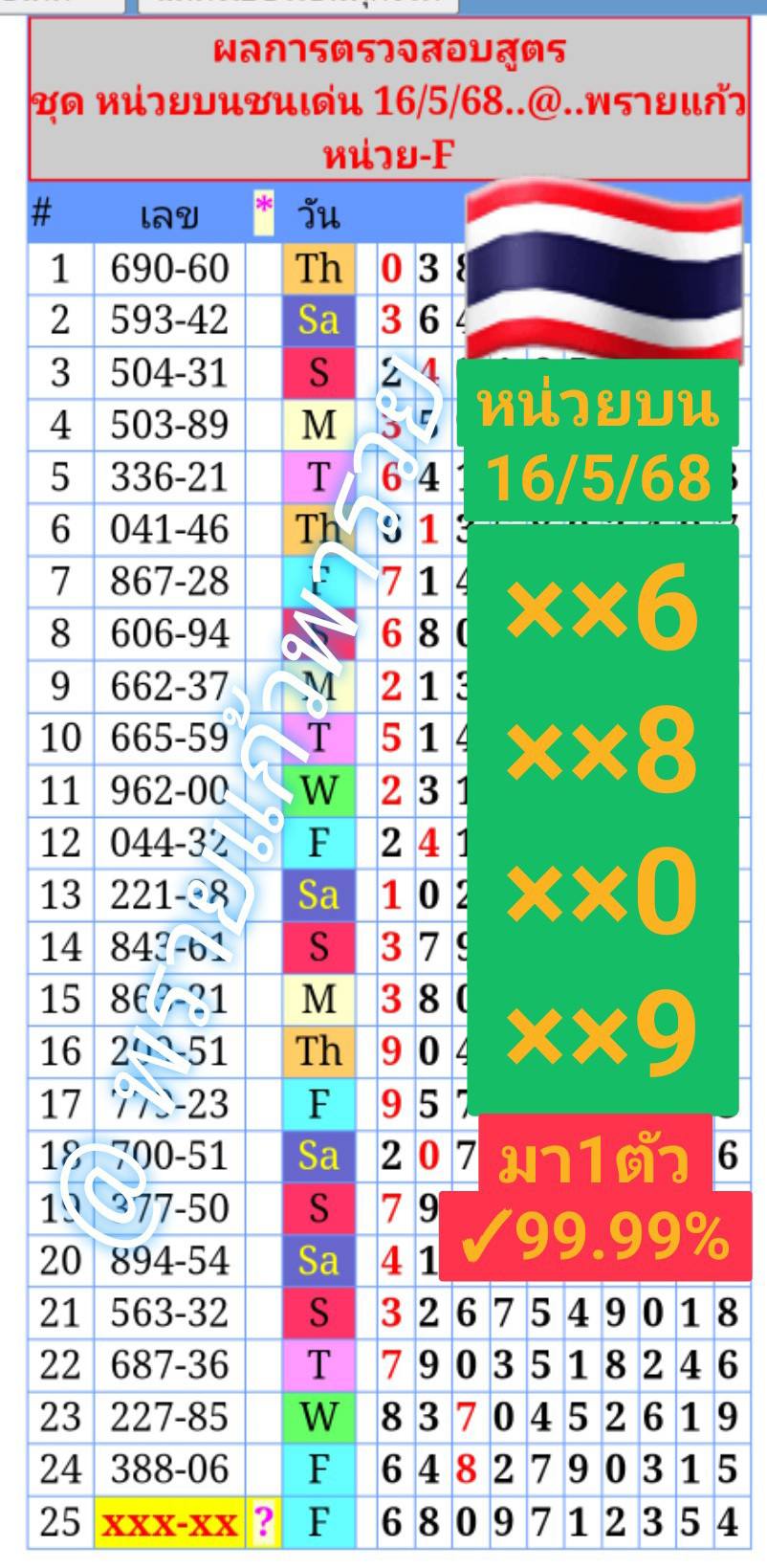Click the green ××9 prediction number
Image resolution: width=767 pixels, height=1568 pixels.
[602, 1033]
